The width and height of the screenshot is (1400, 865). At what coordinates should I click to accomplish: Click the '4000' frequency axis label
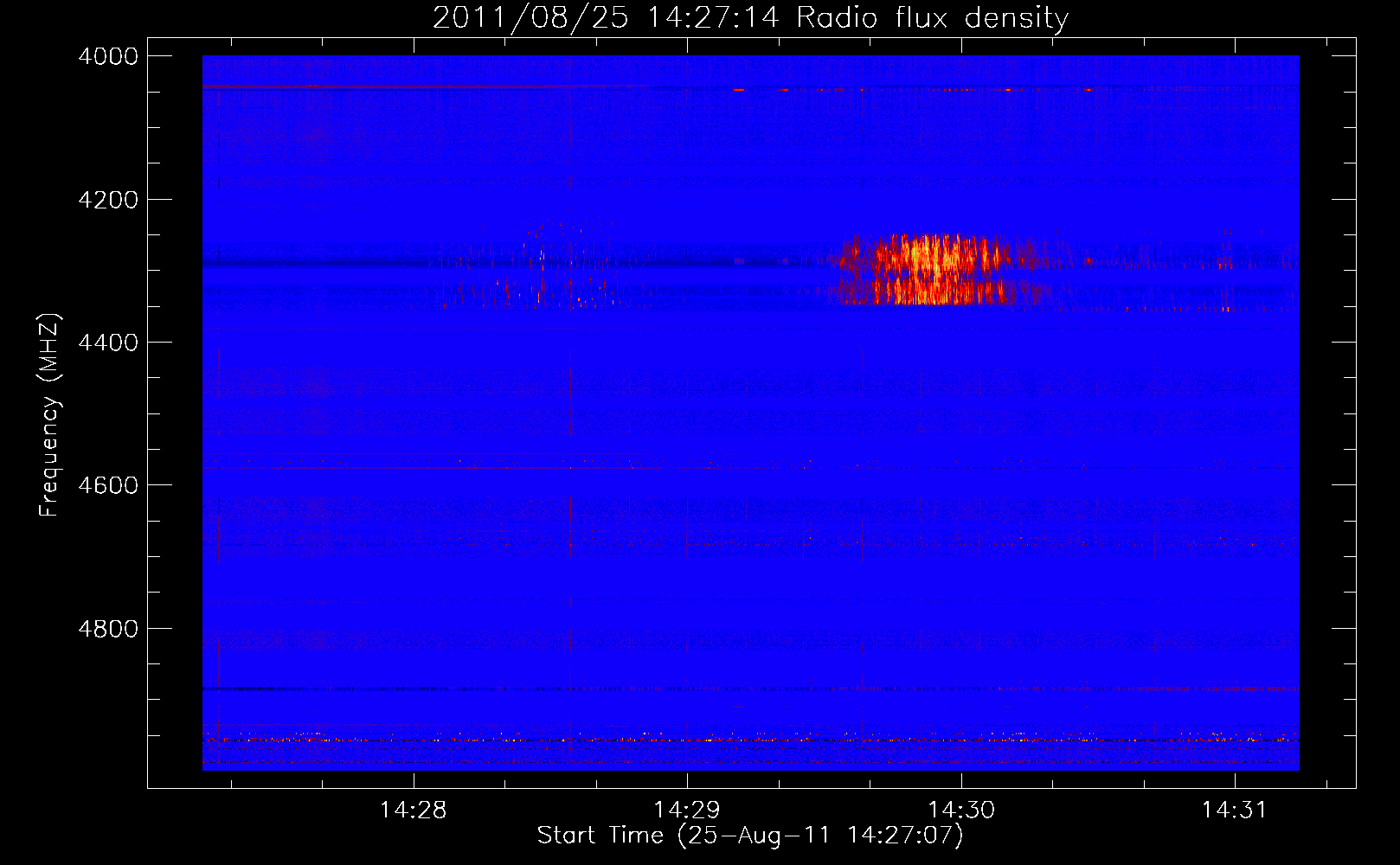click(108, 56)
